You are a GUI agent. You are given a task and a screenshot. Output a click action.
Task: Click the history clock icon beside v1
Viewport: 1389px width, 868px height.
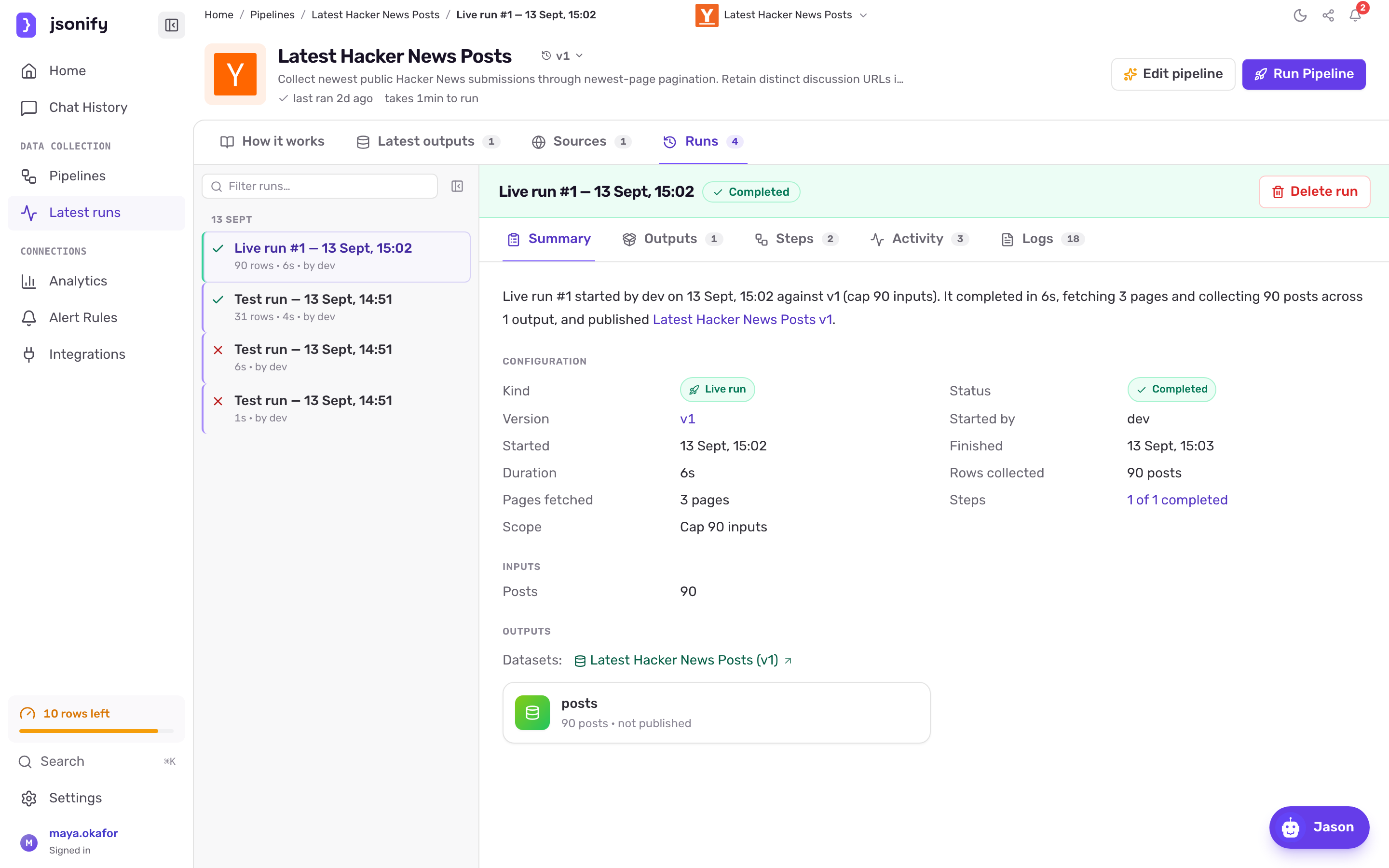tap(546, 55)
